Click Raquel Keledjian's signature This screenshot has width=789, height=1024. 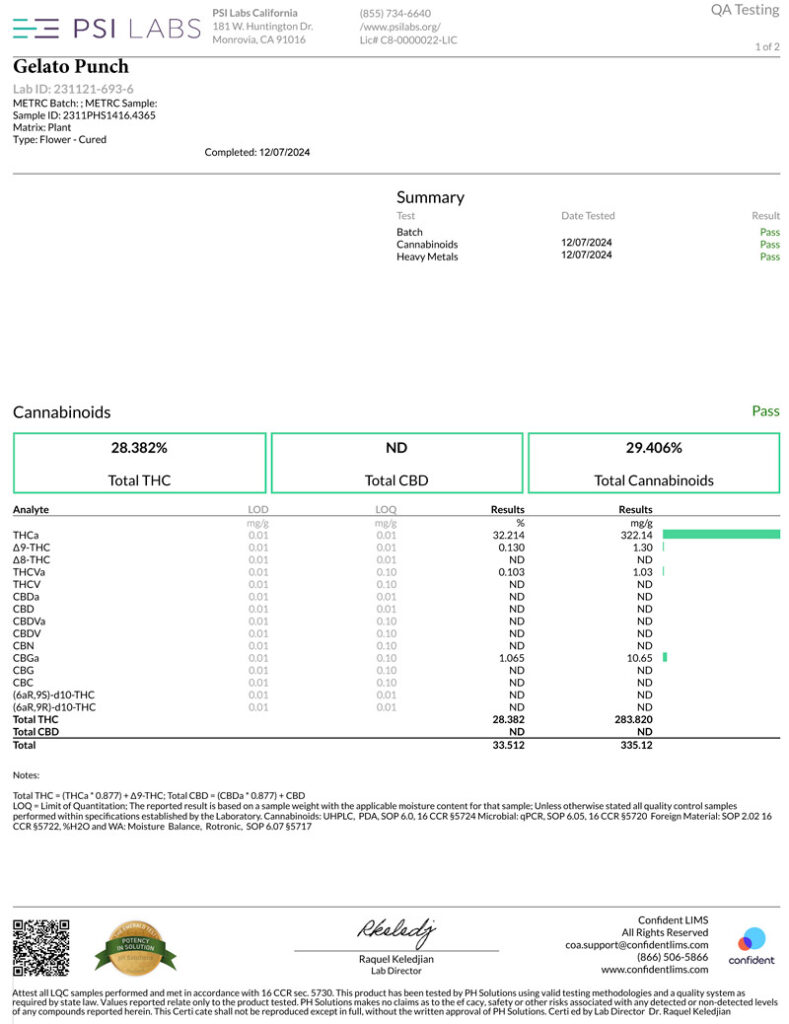coord(396,933)
